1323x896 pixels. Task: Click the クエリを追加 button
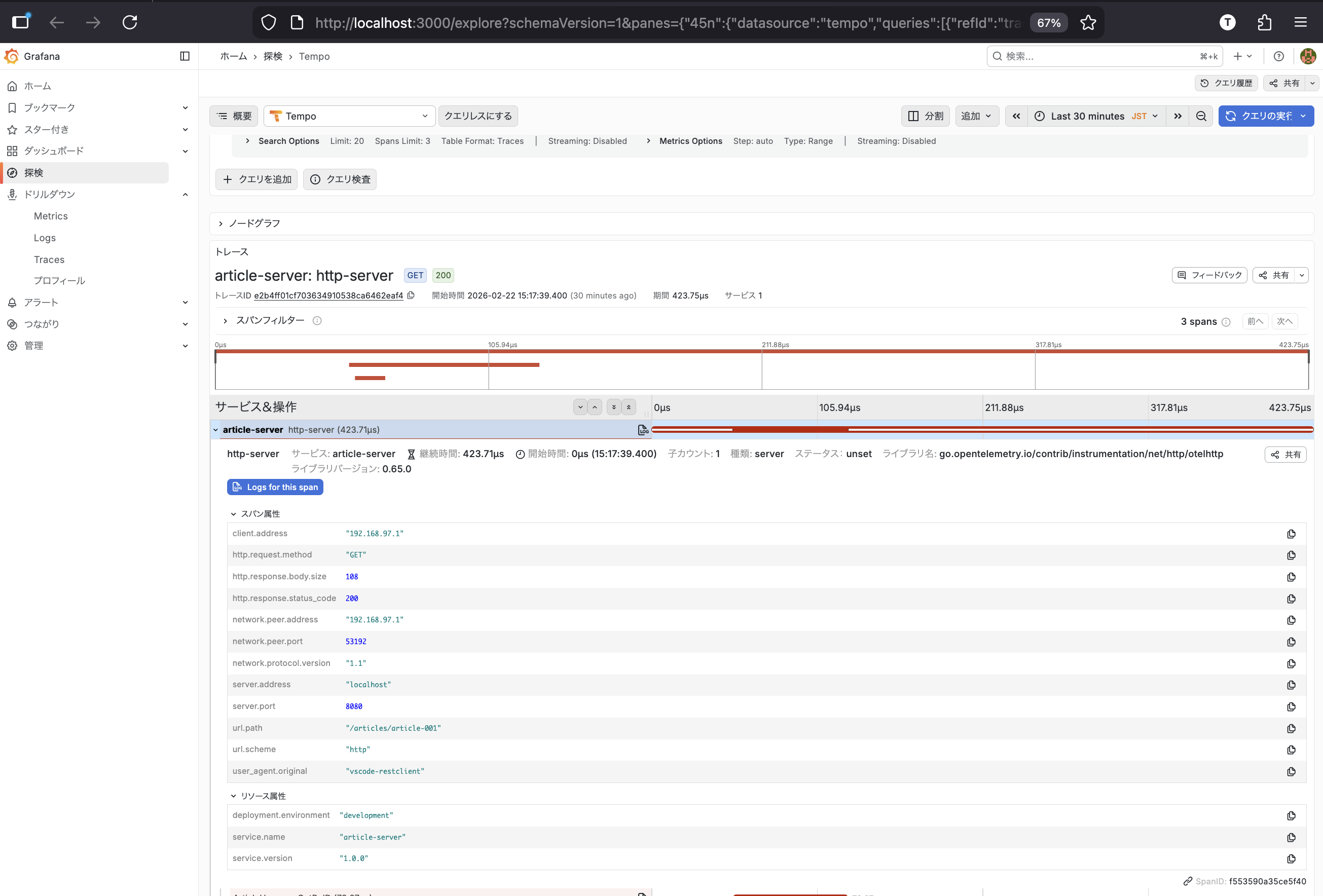tap(257, 179)
